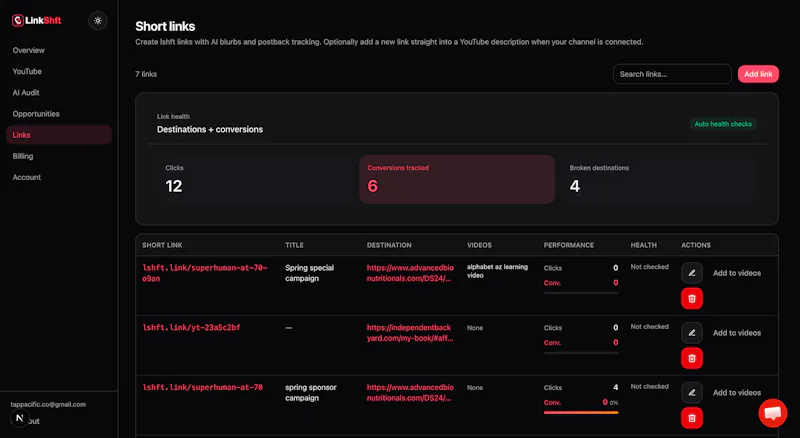Open independentbackyard.com destination link
This screenshot has height=438, width=800.
[410, 333]
